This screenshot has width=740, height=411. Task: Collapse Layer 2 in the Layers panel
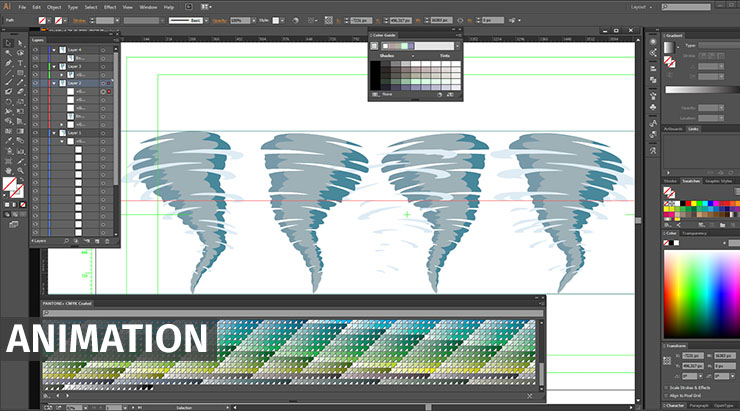coord(52,83)
